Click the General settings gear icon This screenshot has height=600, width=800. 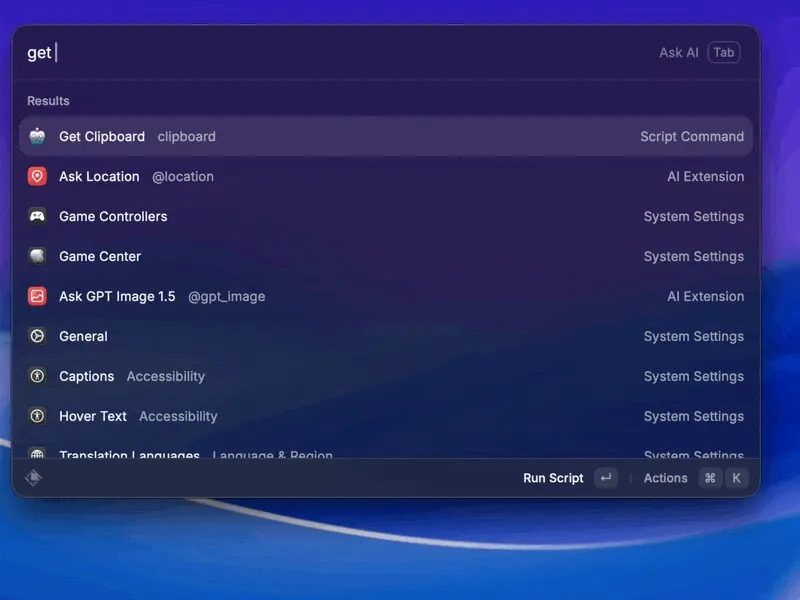point(37,336)
